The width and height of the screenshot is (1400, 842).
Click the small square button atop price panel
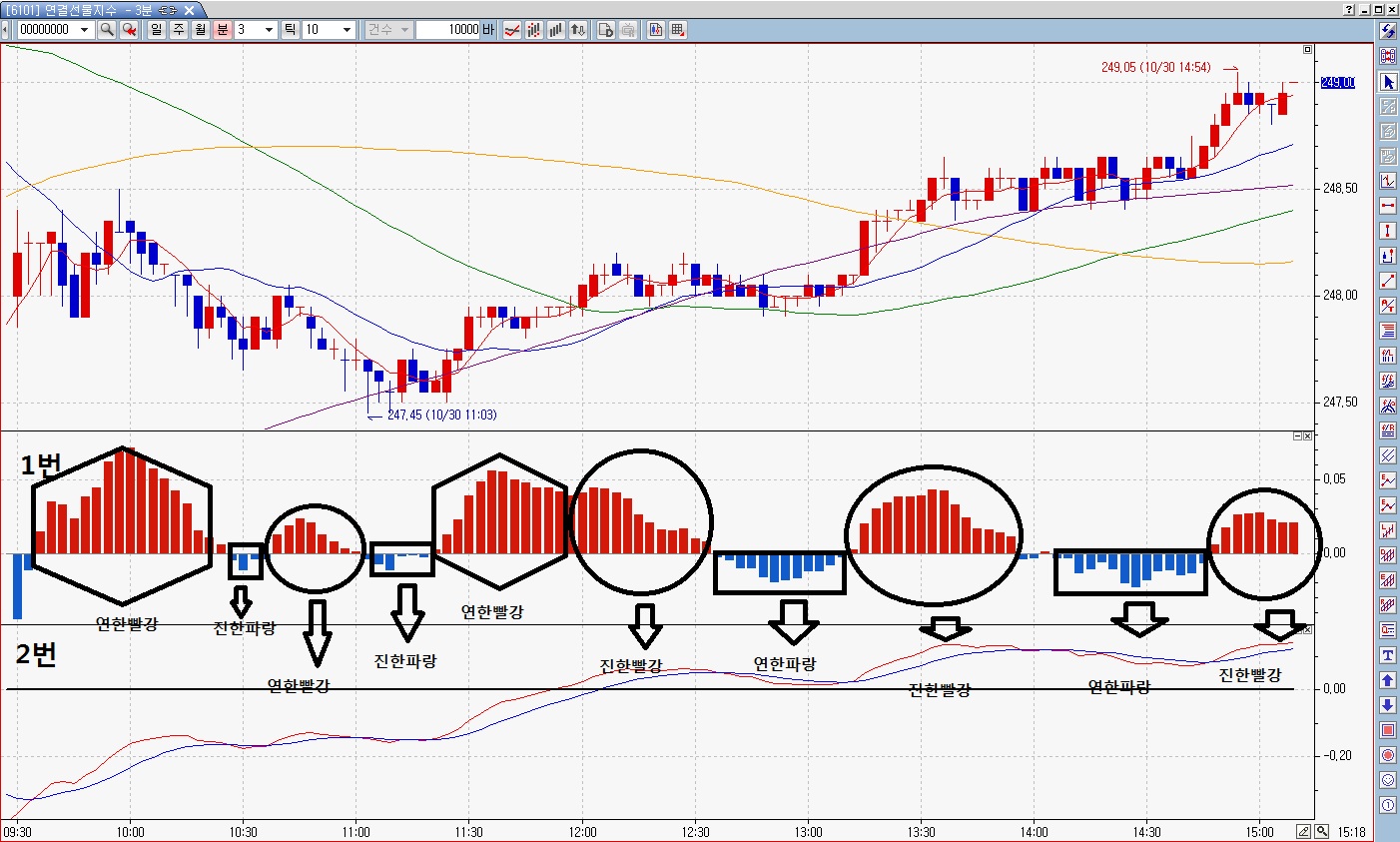[x=1308, y=49]
